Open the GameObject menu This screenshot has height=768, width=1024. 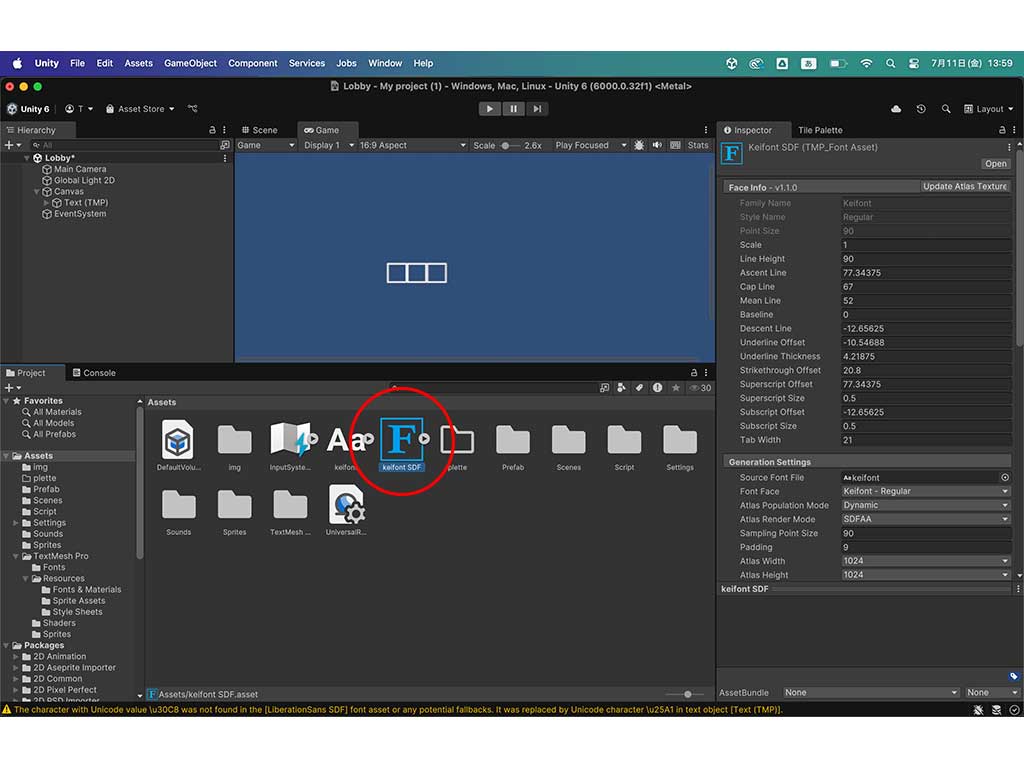pos(190,63)
